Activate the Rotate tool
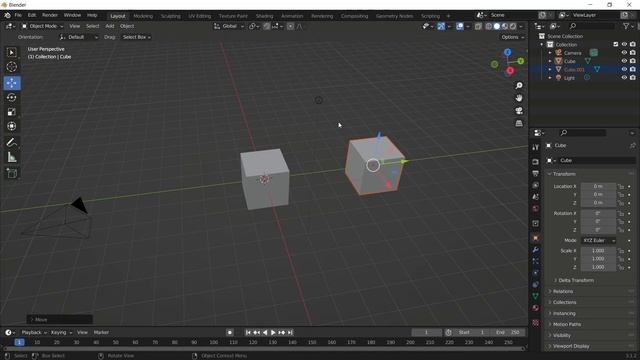The image size is (640, 360). 11,98
